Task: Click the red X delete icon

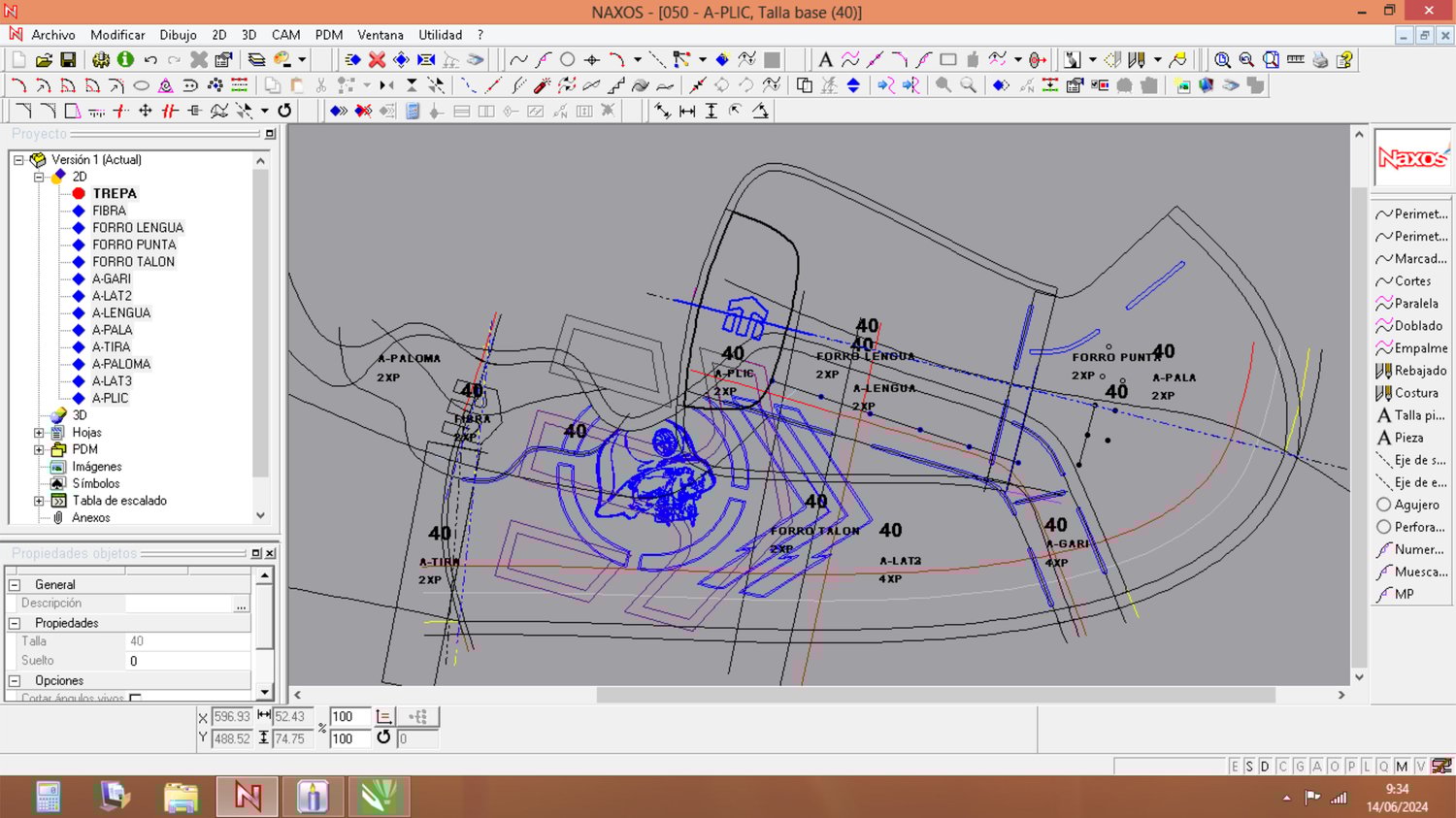Action: tap(377, 60)
